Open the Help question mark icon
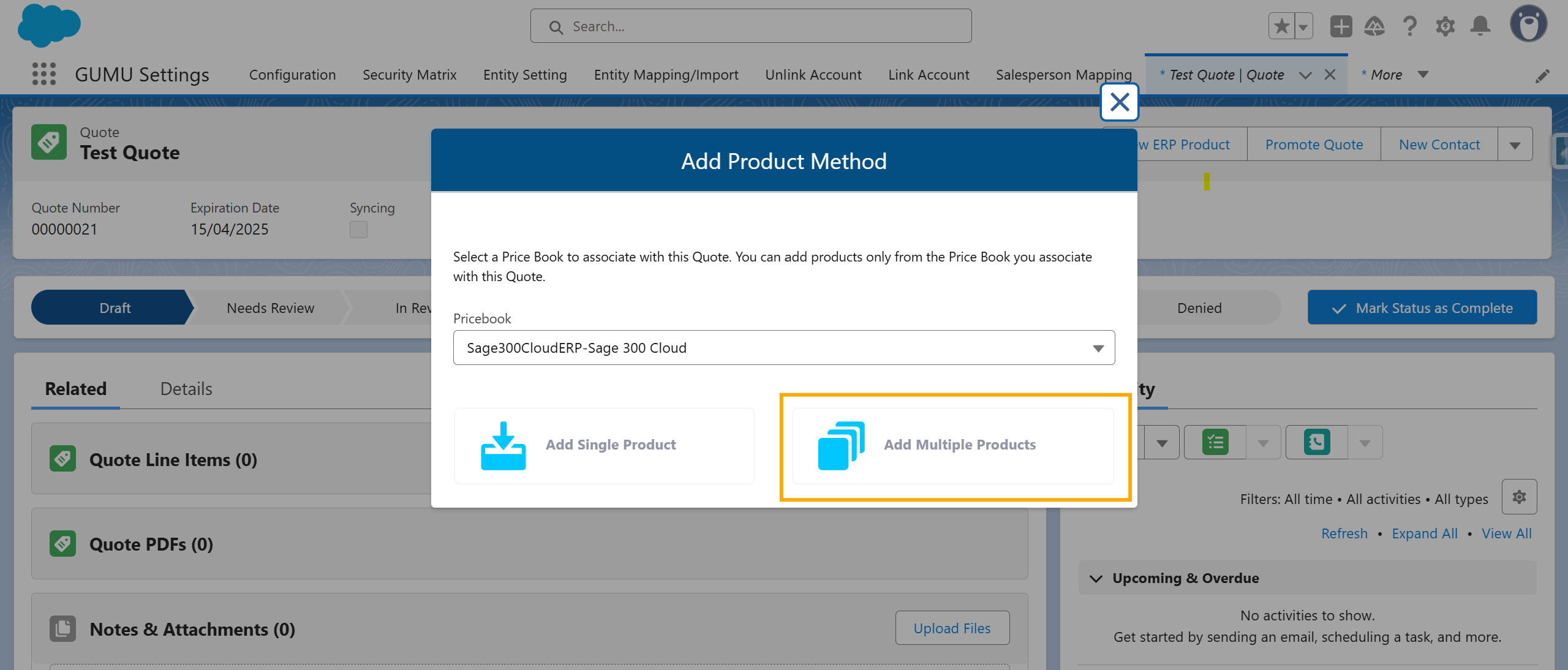The width and height of the screenshot is (1568, 670). coord(1409,26)
